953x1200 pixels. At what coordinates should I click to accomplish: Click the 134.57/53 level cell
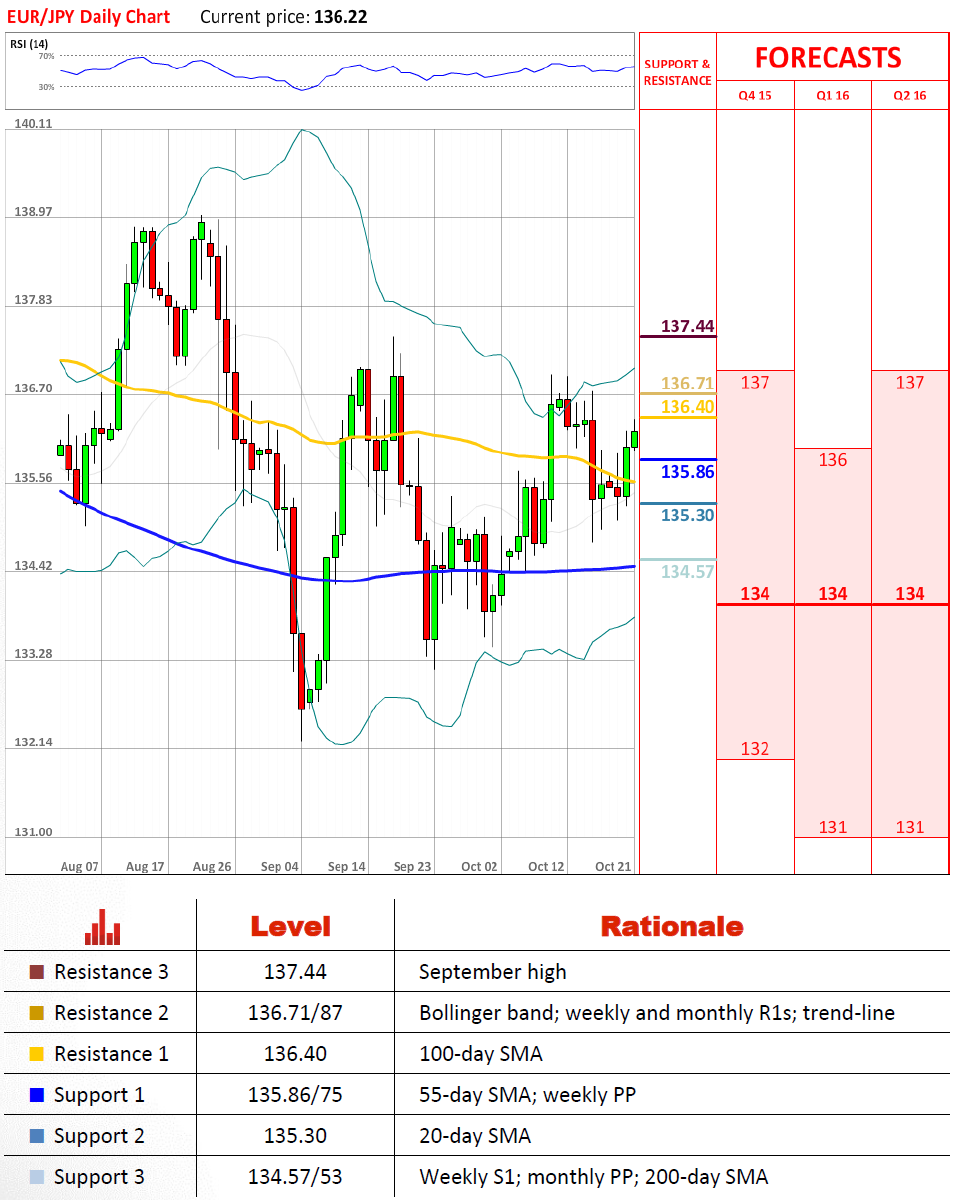tap(295, 1177)
